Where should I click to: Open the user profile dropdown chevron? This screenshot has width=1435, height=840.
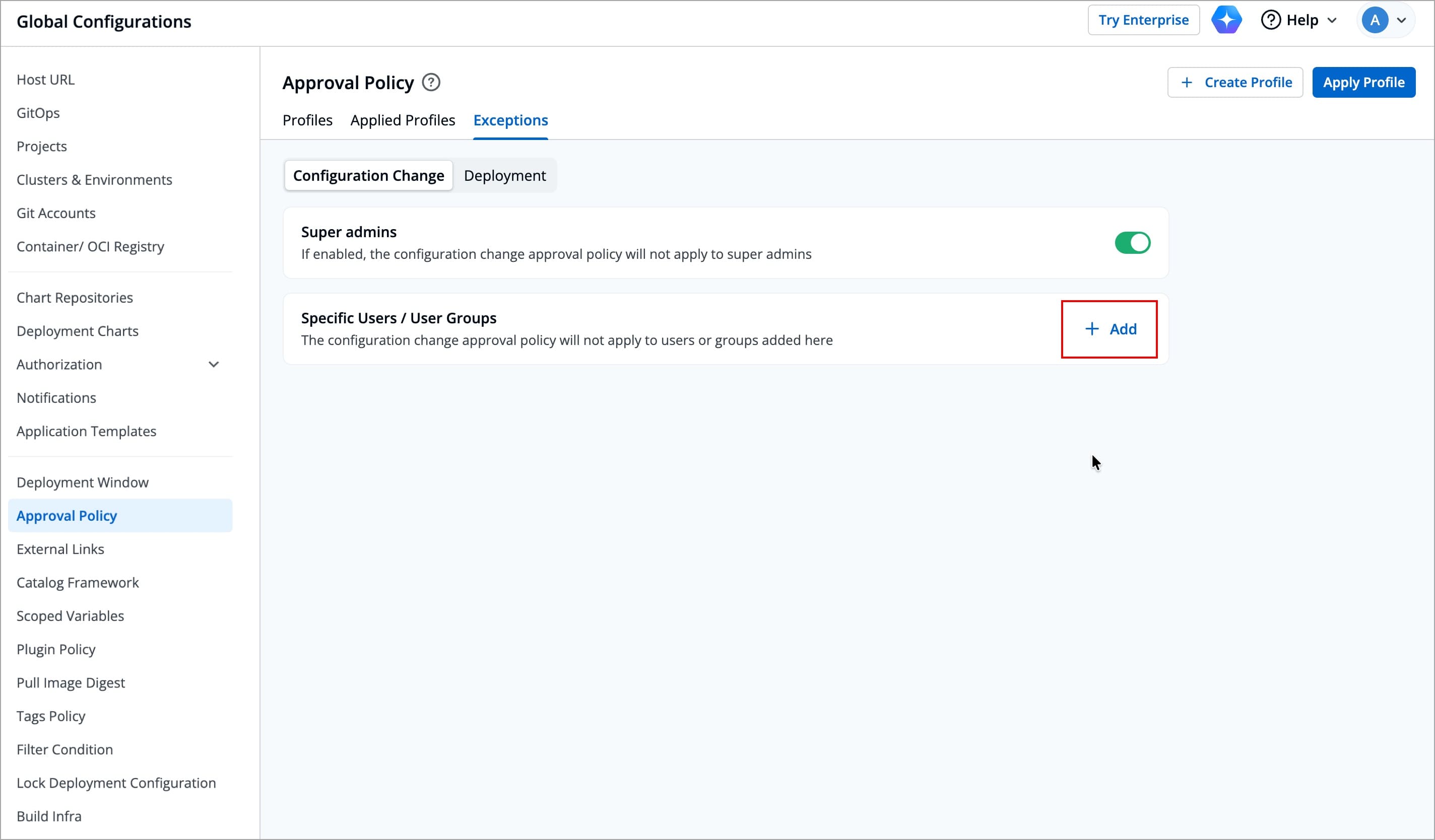(x=1401, y=21)
